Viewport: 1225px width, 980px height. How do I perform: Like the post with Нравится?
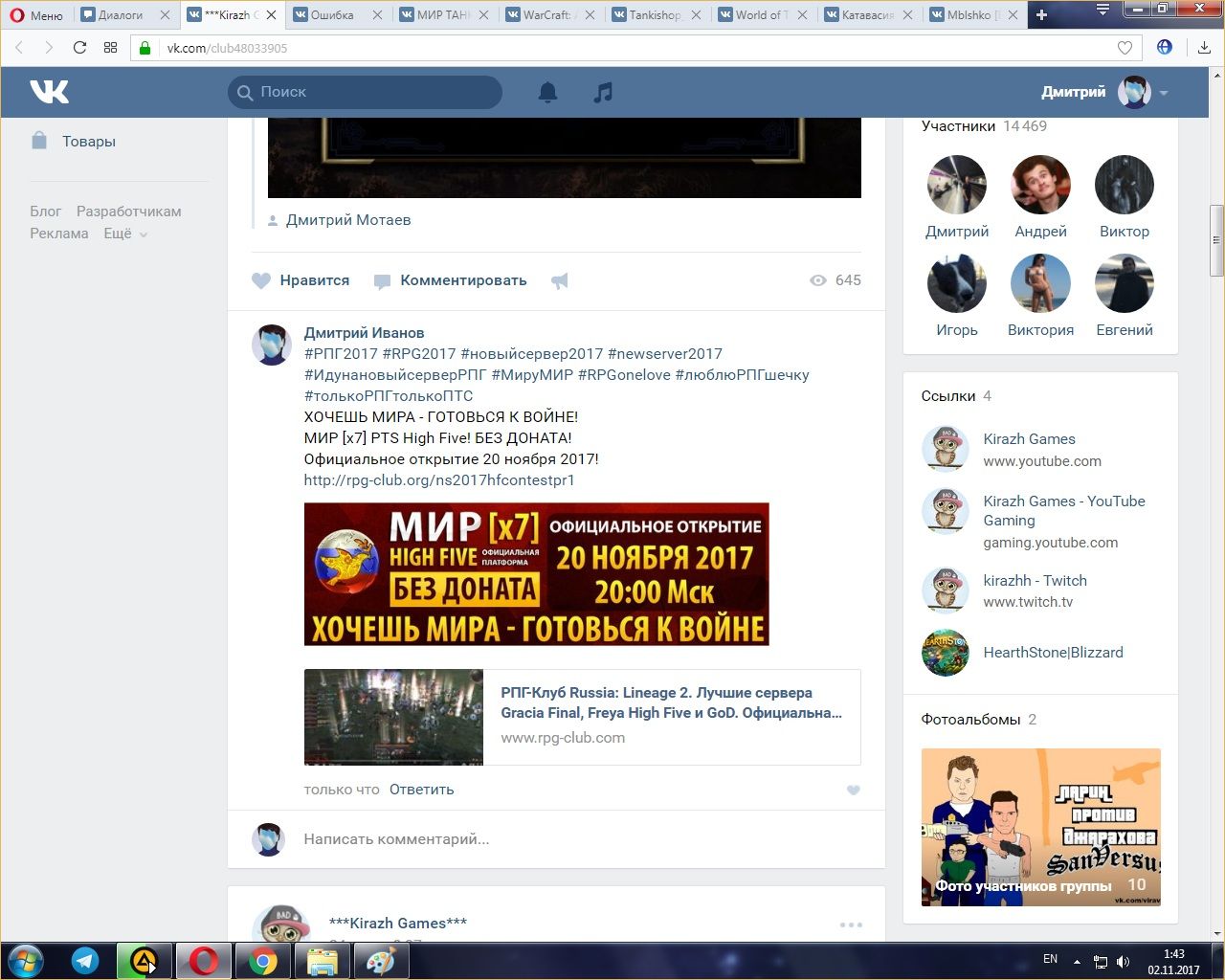click(x=301, y=280)
